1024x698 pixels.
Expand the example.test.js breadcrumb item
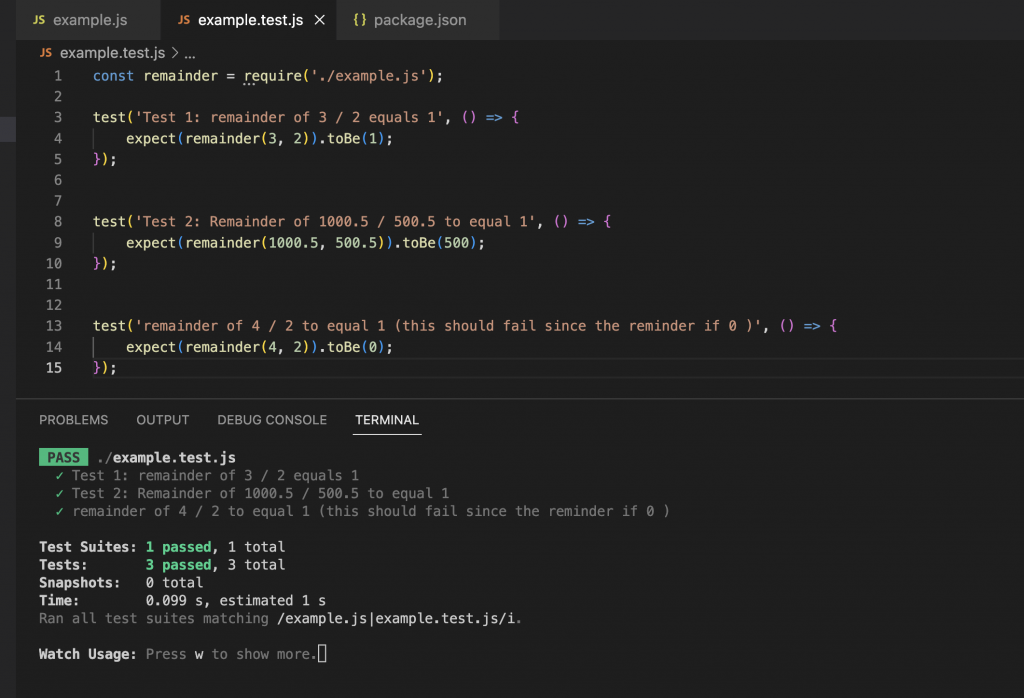[112, 53]
